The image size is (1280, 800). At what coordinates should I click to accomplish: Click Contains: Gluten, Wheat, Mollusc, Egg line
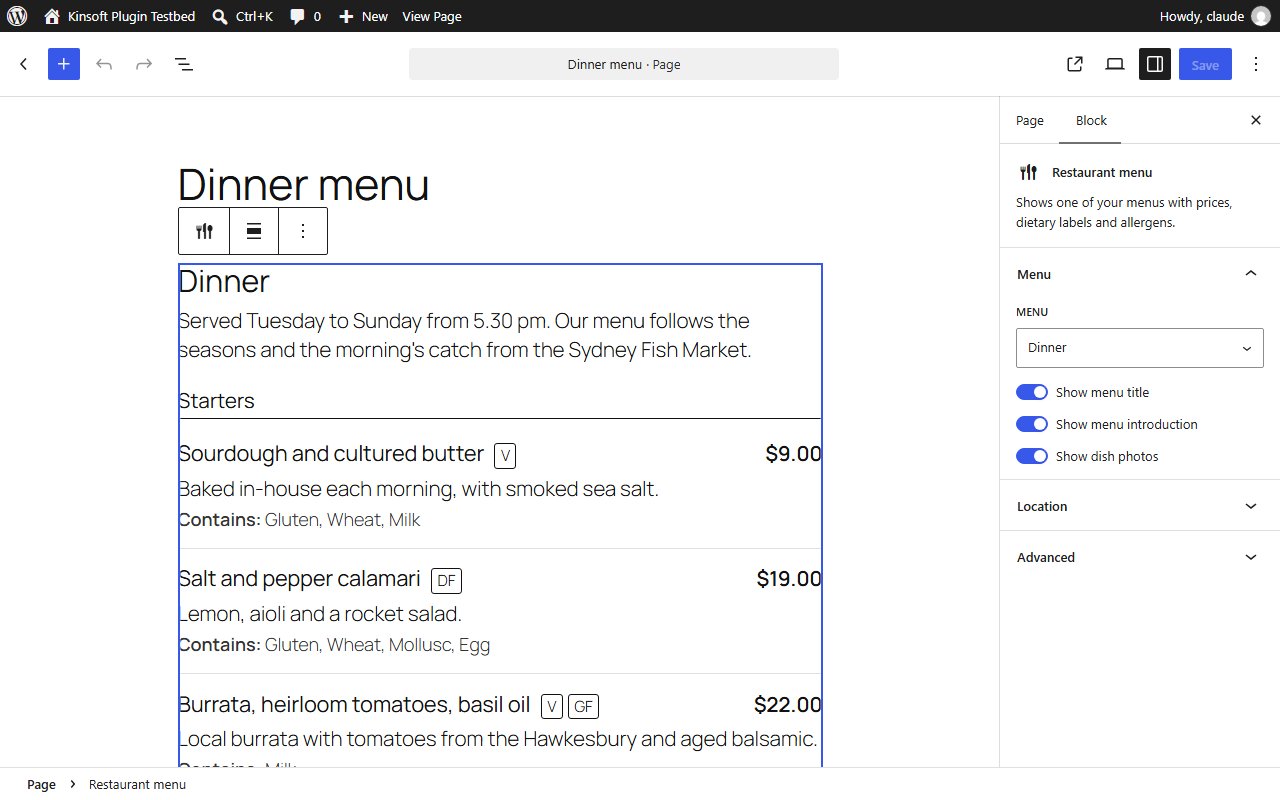pos(334,645)
